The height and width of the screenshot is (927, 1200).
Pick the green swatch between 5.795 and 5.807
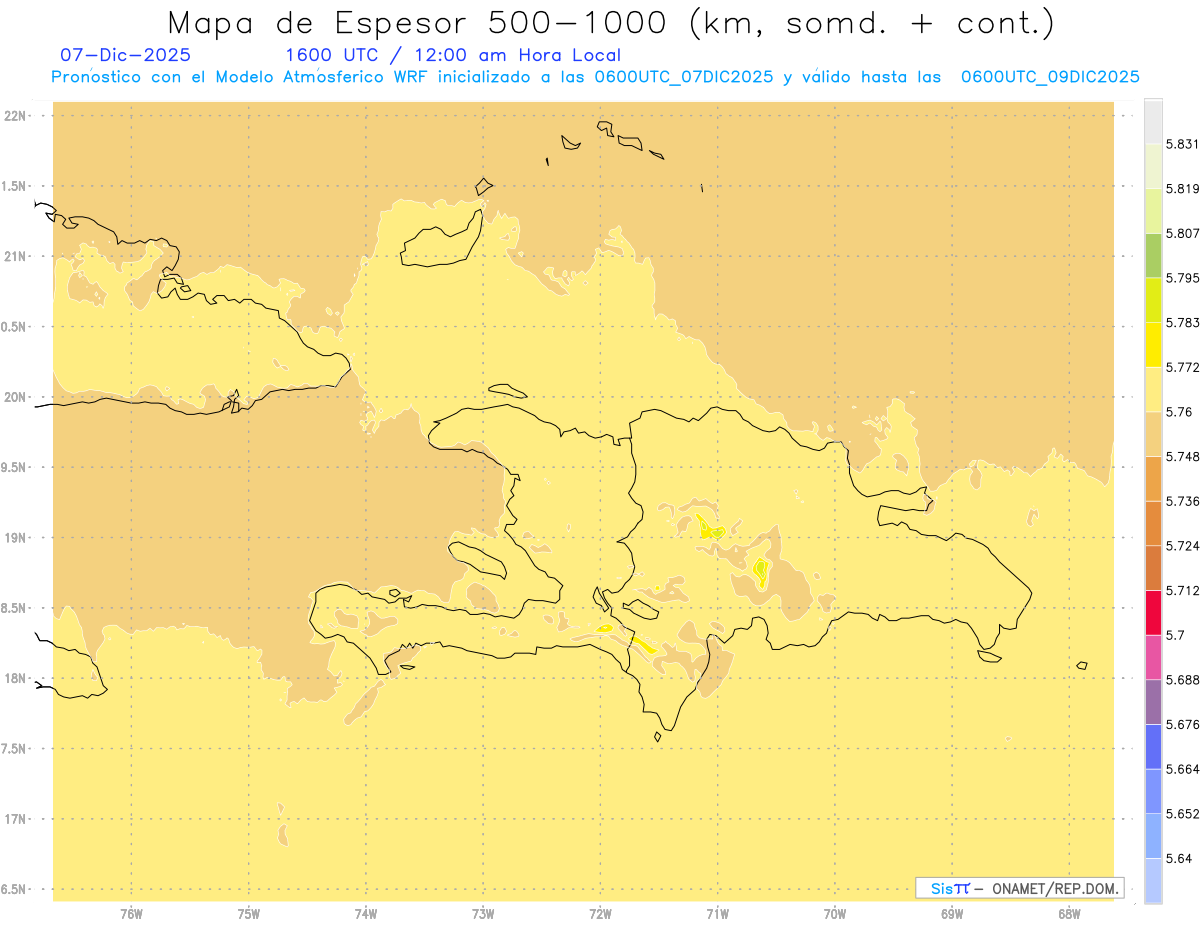[x=1153, y=255]
